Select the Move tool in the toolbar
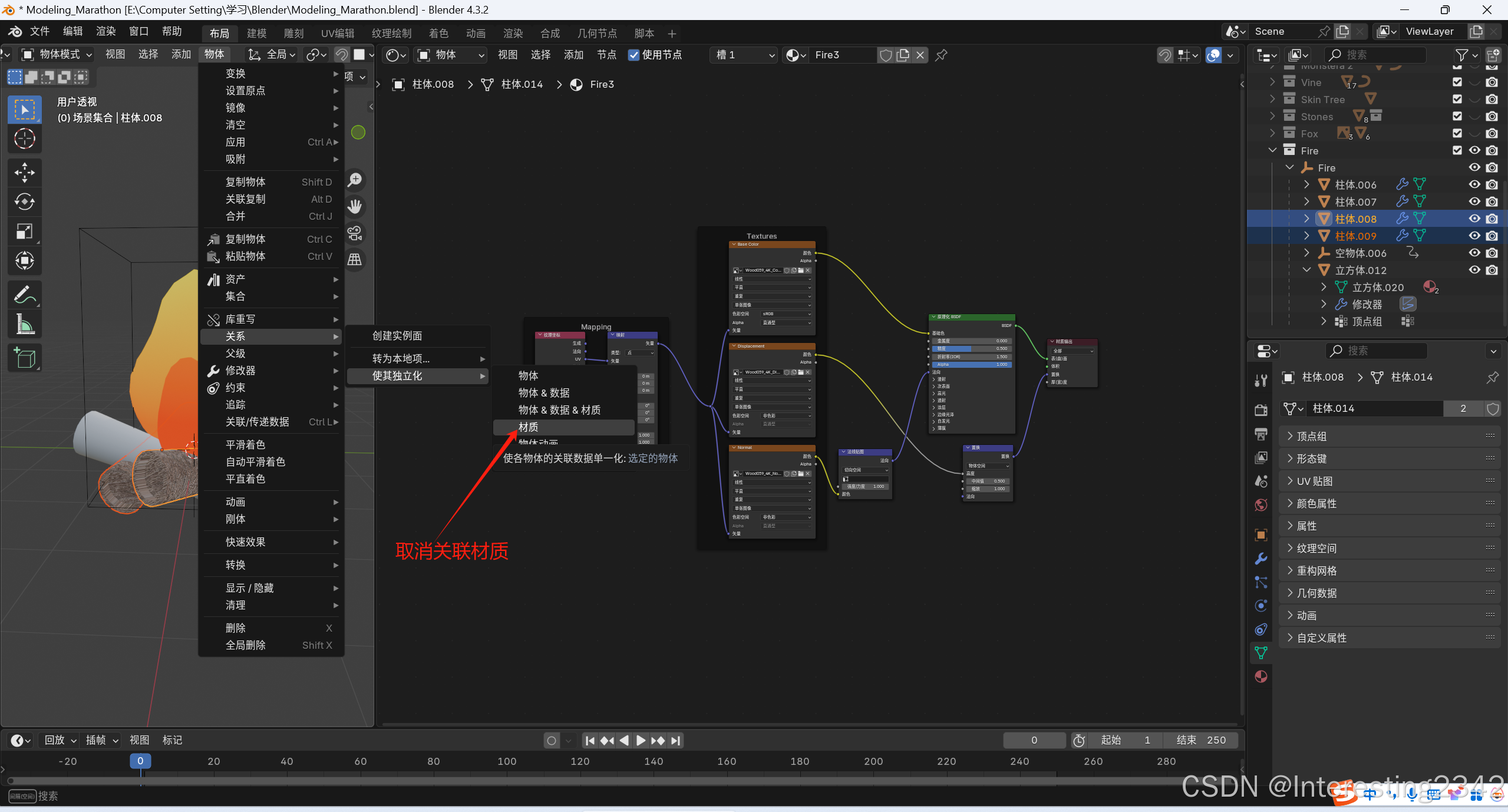 click(24, 172)
